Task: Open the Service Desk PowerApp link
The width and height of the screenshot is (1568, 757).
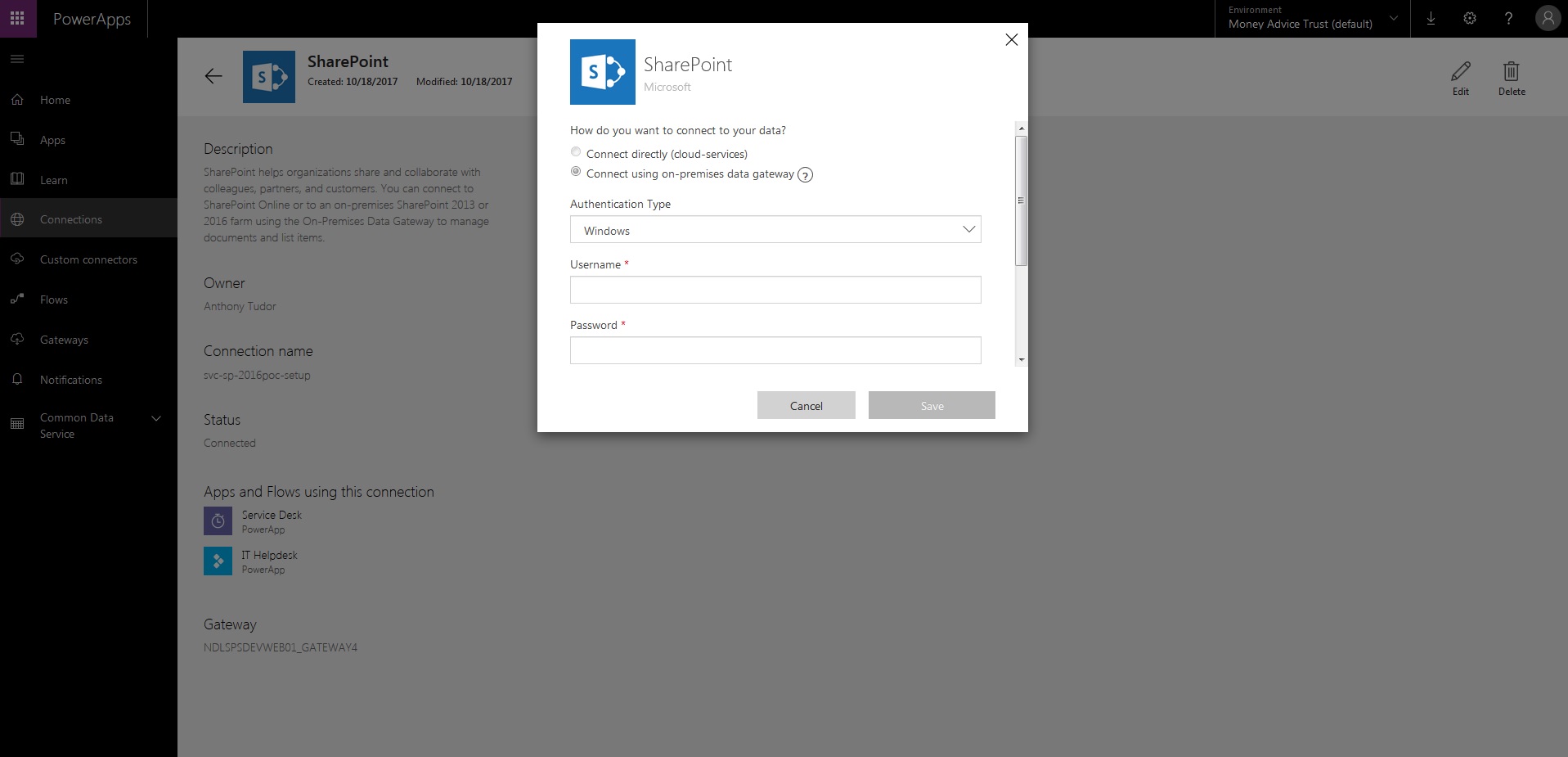Action: pos(272,515)
